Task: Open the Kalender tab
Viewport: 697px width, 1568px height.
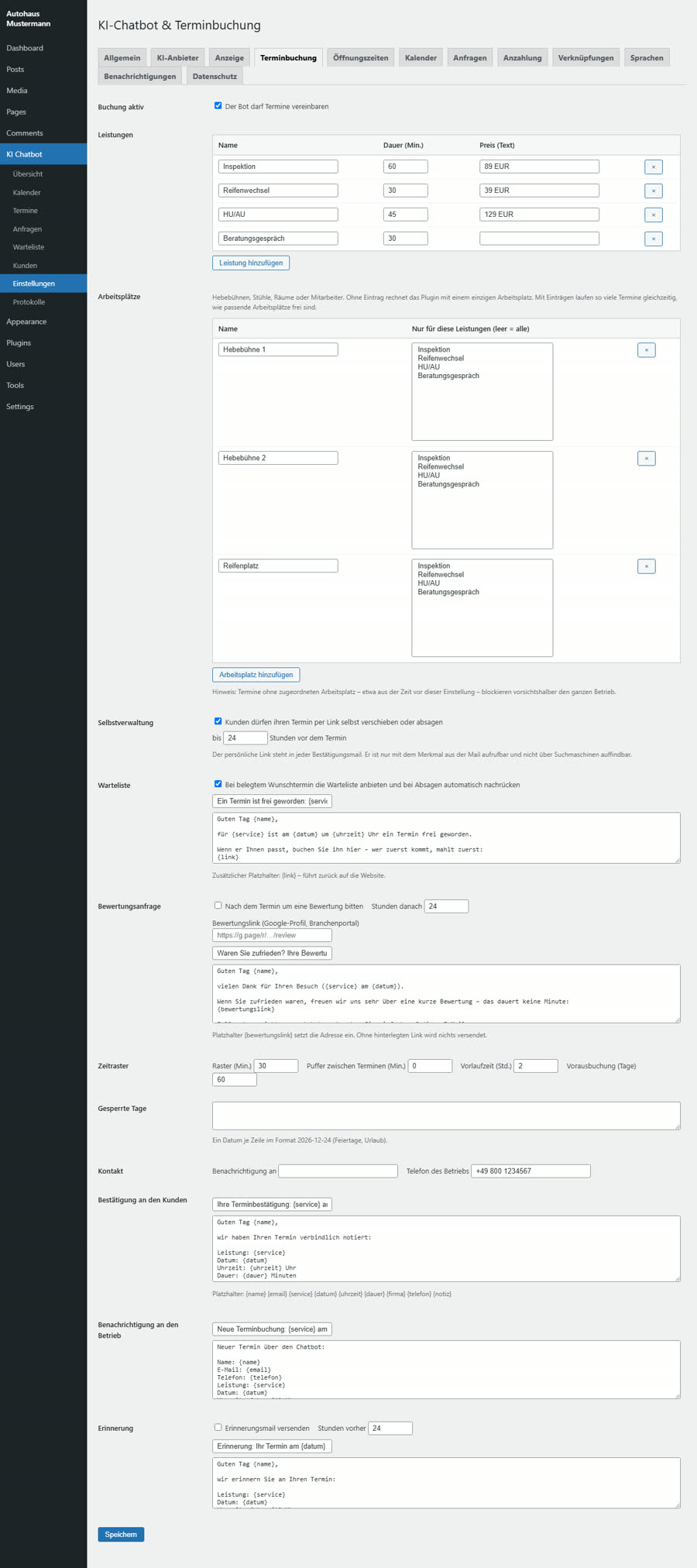Action: click(x=421, y=57)
